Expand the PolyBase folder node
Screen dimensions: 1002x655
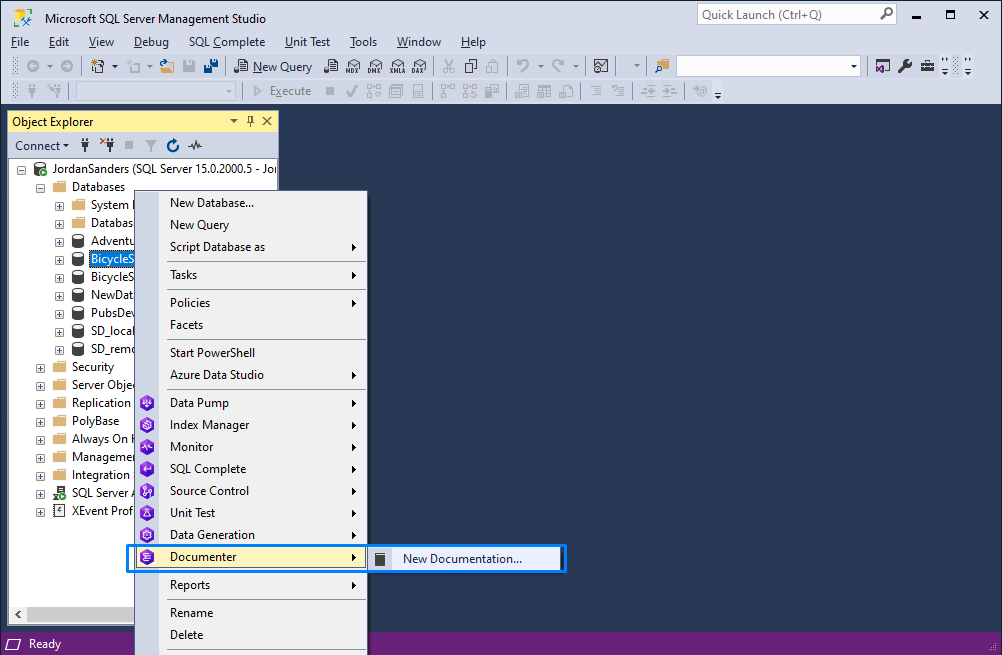click(41, 422)
